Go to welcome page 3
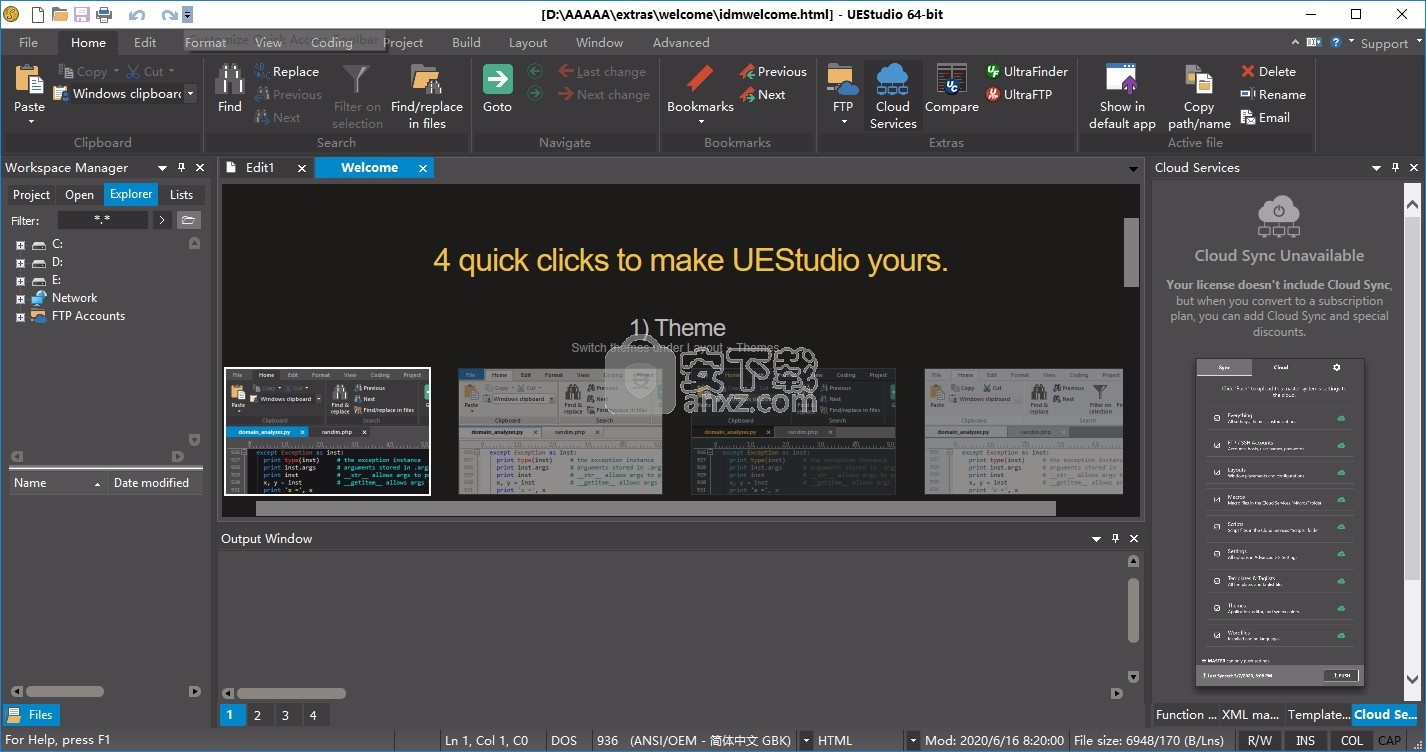1426x752 pixels. [x=285, y=715]
